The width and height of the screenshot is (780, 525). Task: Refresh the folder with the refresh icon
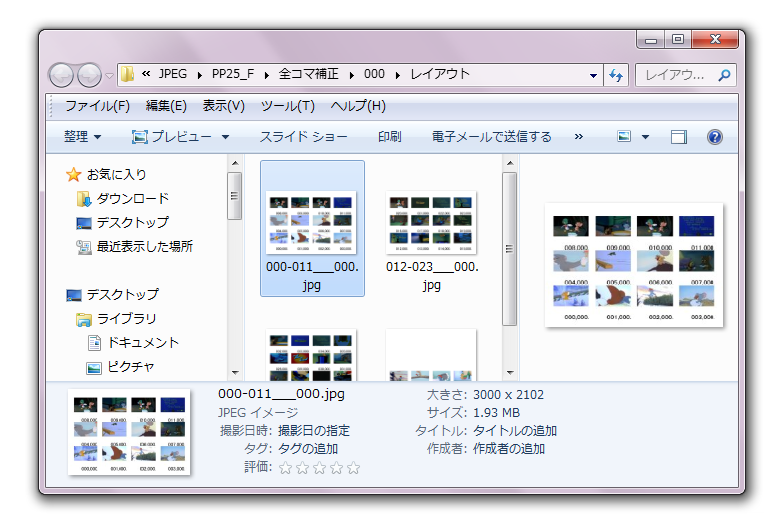[616, 76]
